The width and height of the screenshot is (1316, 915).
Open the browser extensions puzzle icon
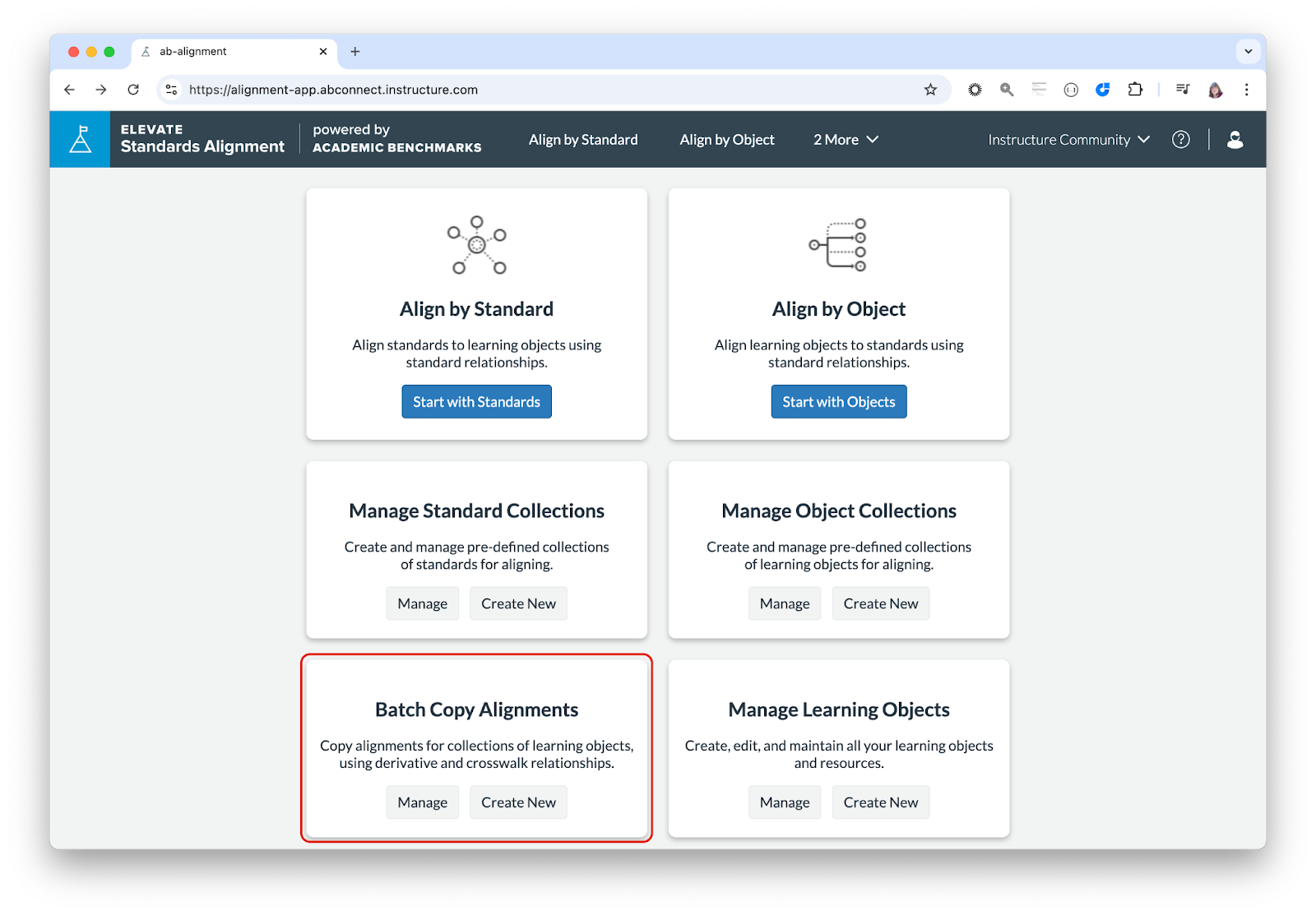tap(1135, 90)
